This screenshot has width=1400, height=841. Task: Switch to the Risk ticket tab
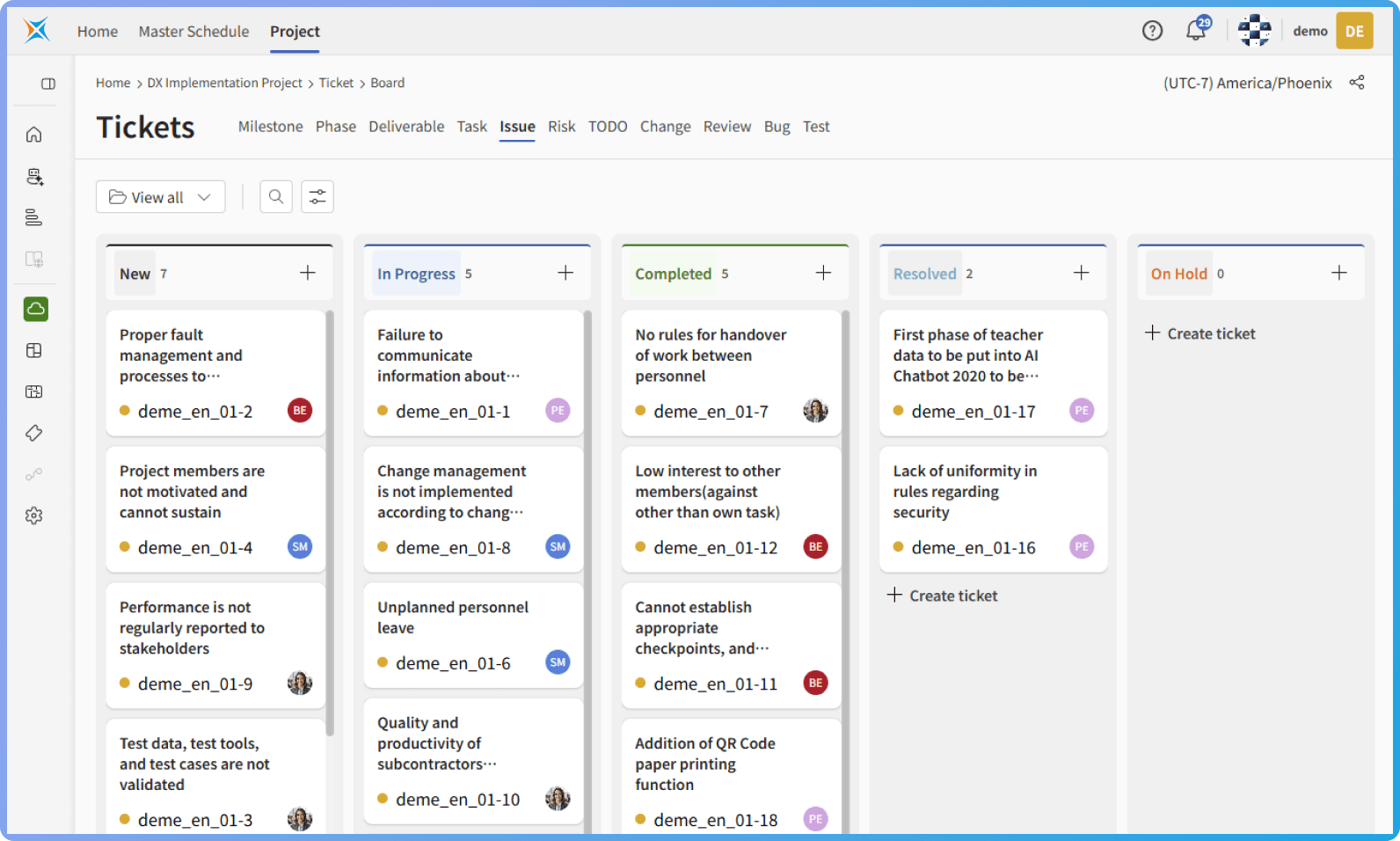pyautogui.click(x=561, y=127)
